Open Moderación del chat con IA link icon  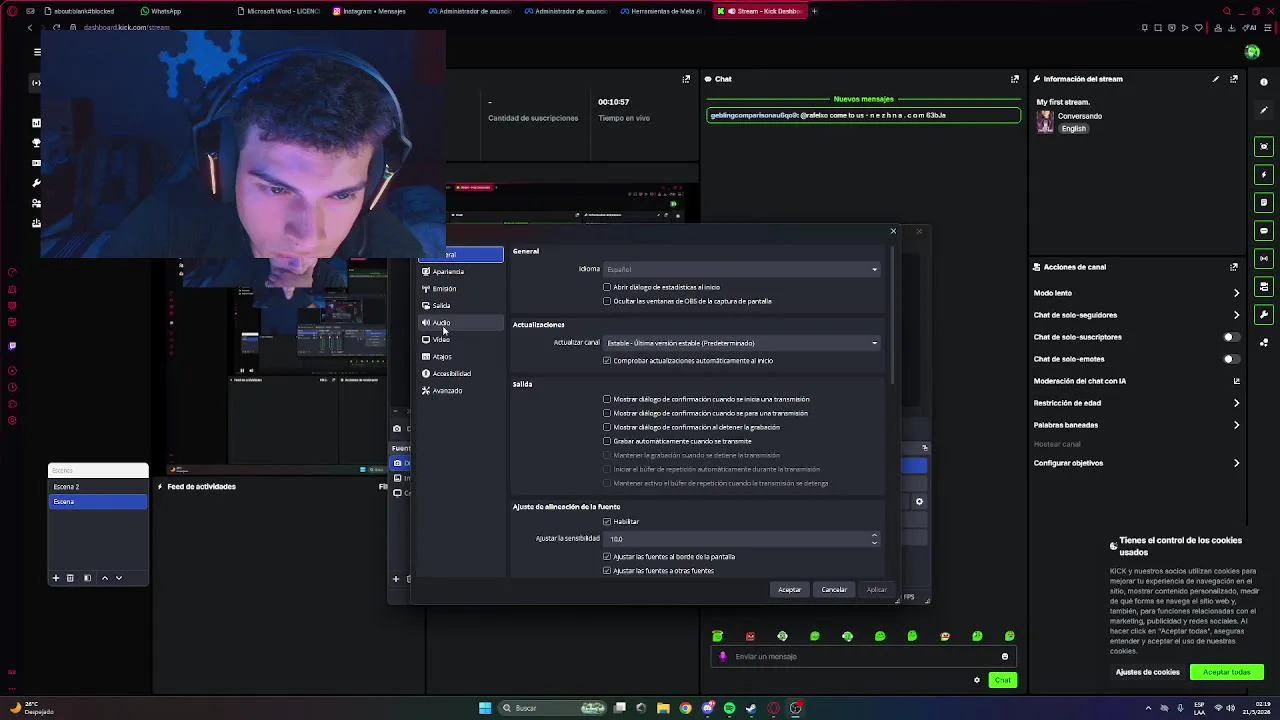click(1236, 381)
